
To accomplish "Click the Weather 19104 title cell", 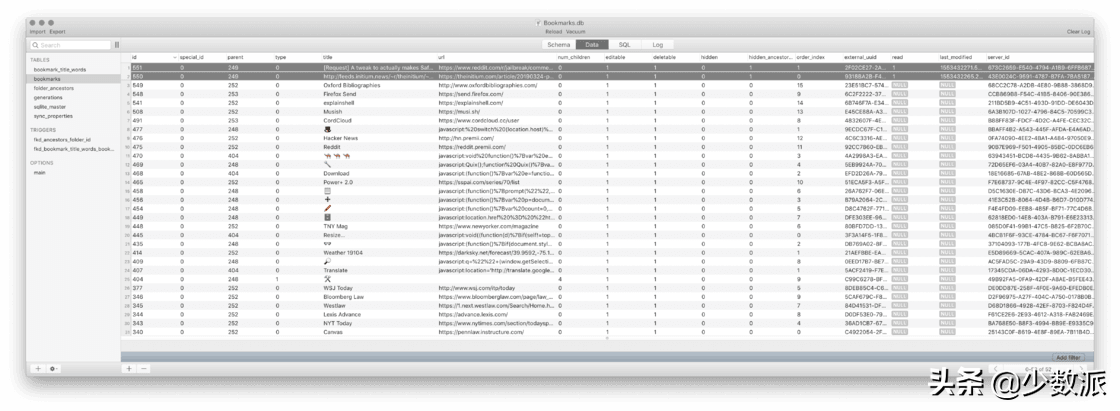I will coord(343,252).
